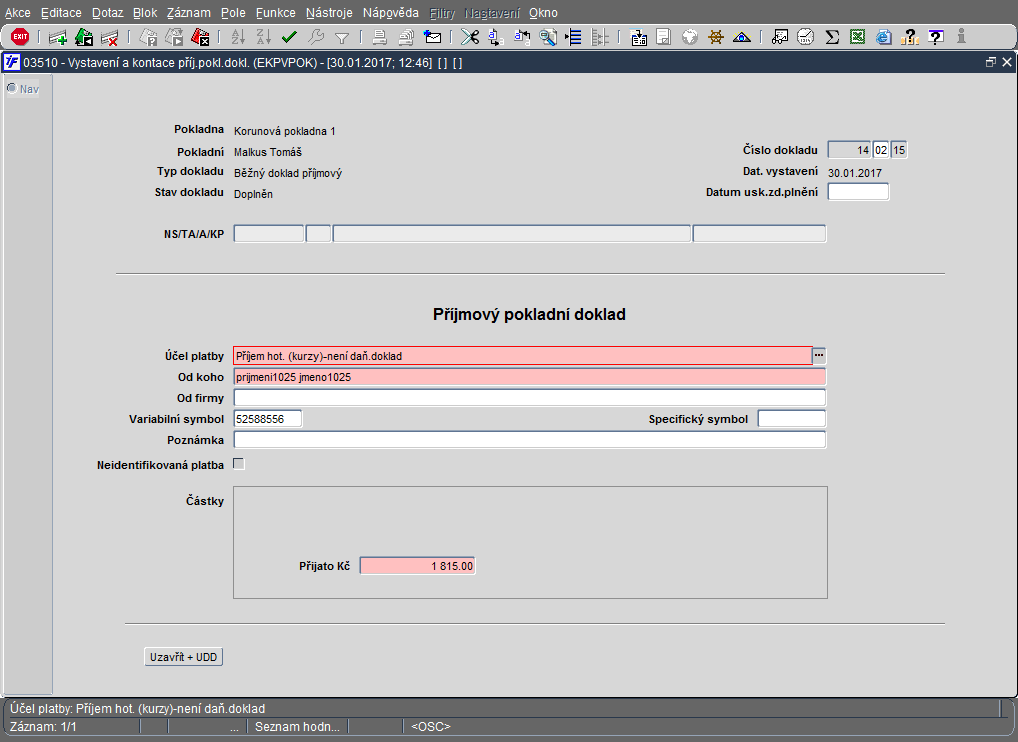Click the Variabilní symbol field
Image resolution: width=1018 pixels, height=742 pixels.
pyautogui.click(x=267, y=419)
